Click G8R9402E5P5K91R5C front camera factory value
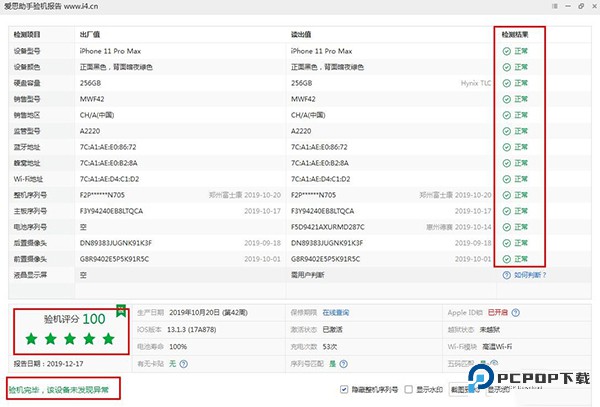 tap(114, 259)
